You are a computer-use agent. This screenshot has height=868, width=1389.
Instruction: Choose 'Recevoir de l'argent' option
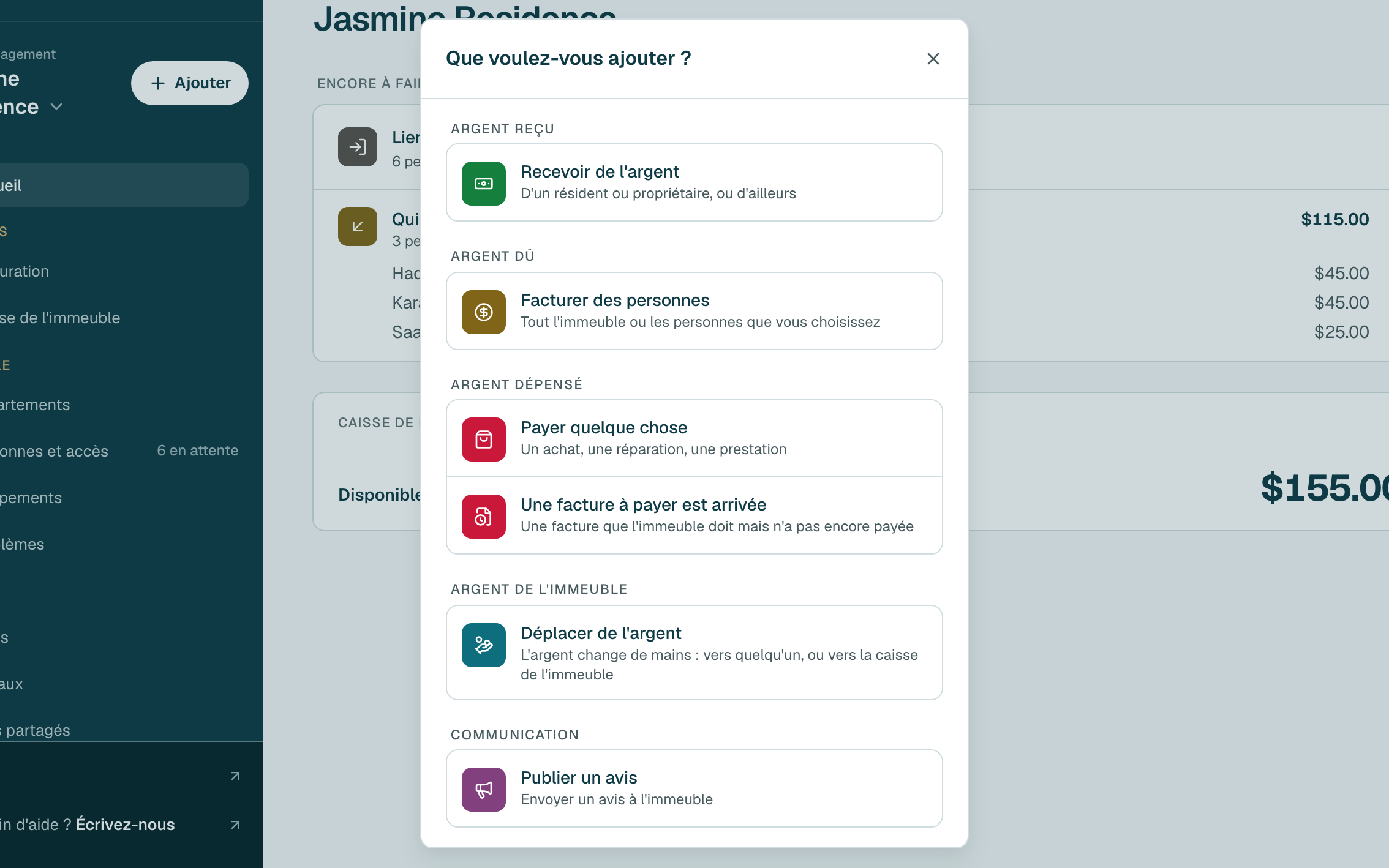click(x=694, y=182)
